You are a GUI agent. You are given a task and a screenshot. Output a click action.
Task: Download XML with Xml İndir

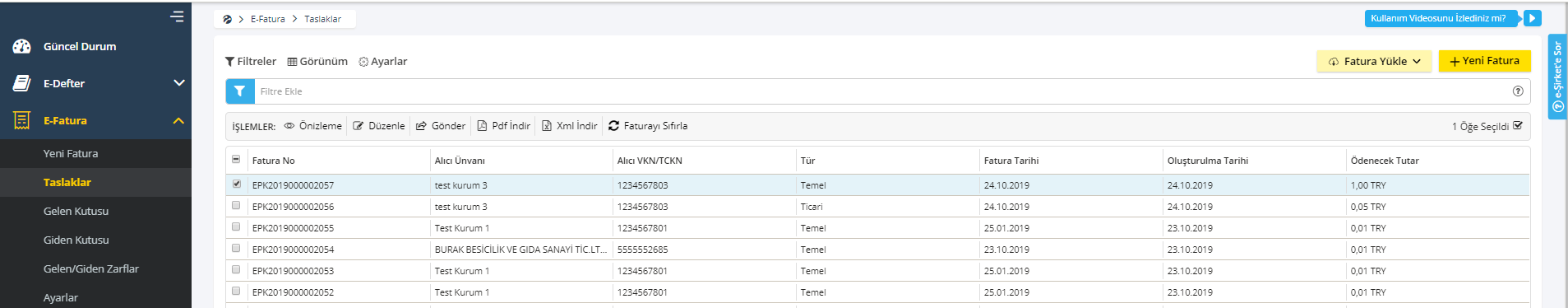pos(569,126)
